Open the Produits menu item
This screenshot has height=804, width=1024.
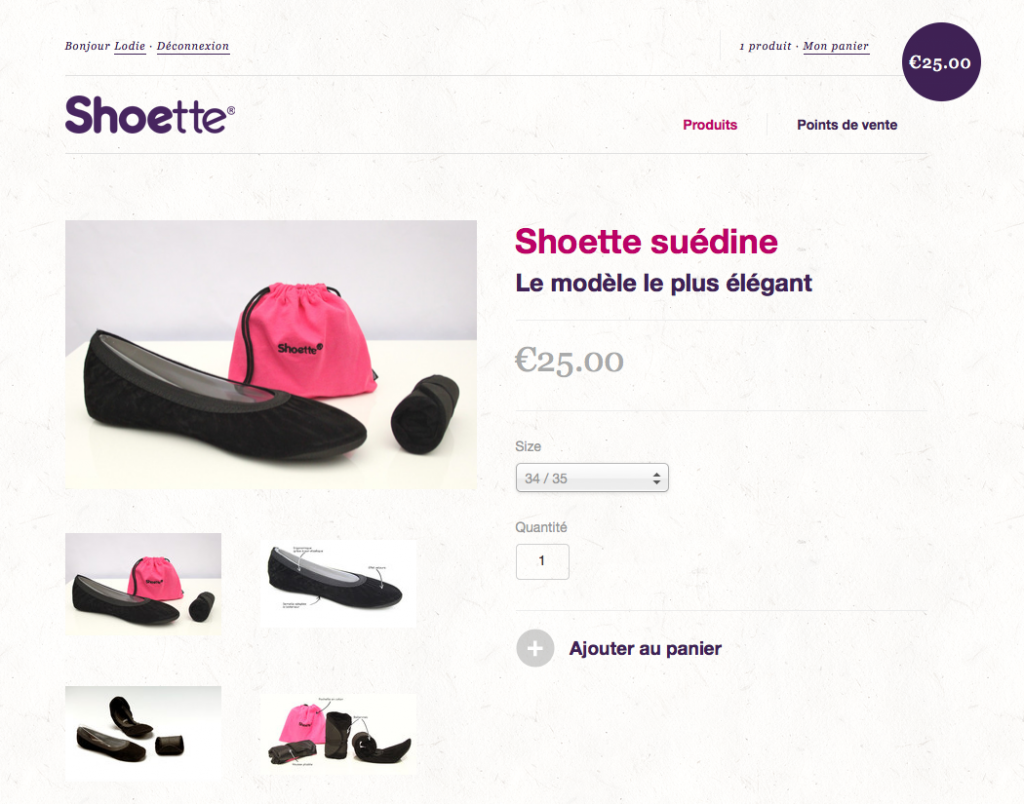(x=710, y=125)
